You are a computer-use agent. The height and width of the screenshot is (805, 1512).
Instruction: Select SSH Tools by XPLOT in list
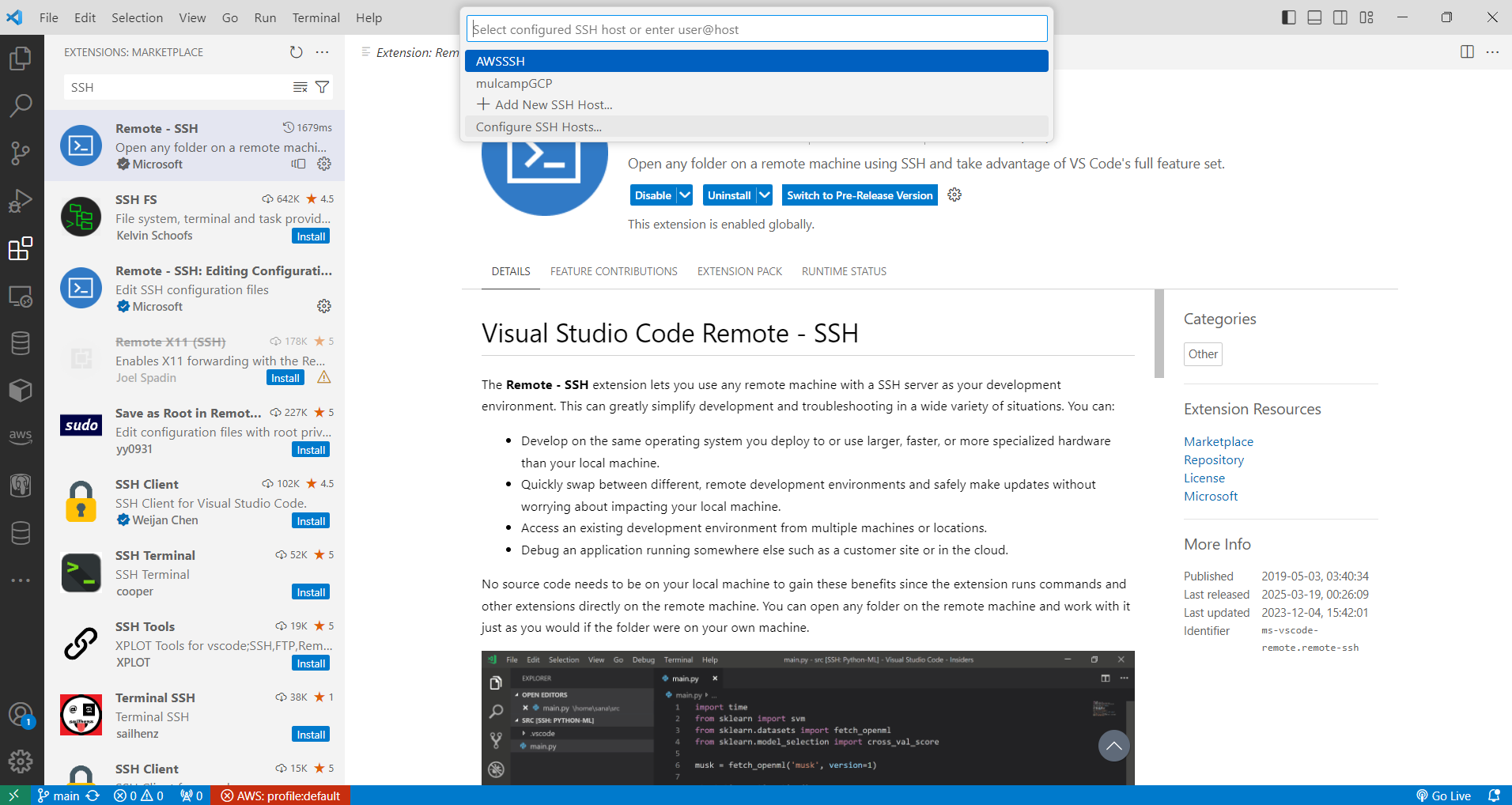click(x=195, y=644)
